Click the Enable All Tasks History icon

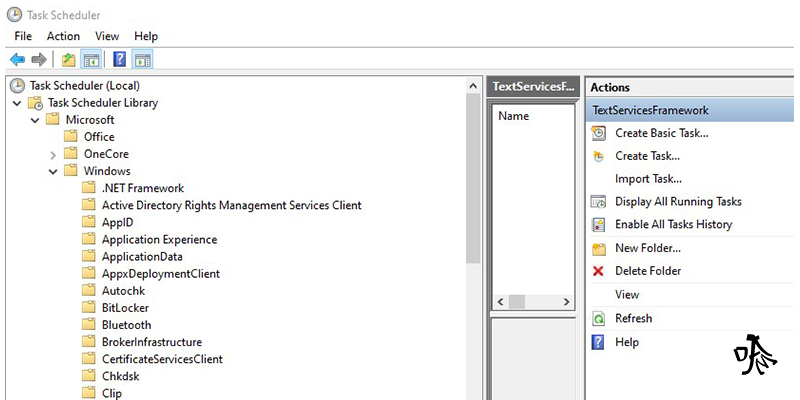tap(598, 224)
